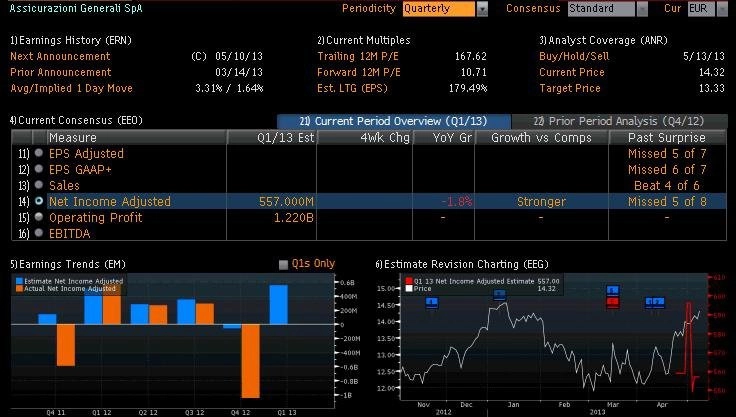Viewport: 736px width, 417px height.
Task: Switch to Current Period Overview (Q1/13) tab
Action: (393, 121)
